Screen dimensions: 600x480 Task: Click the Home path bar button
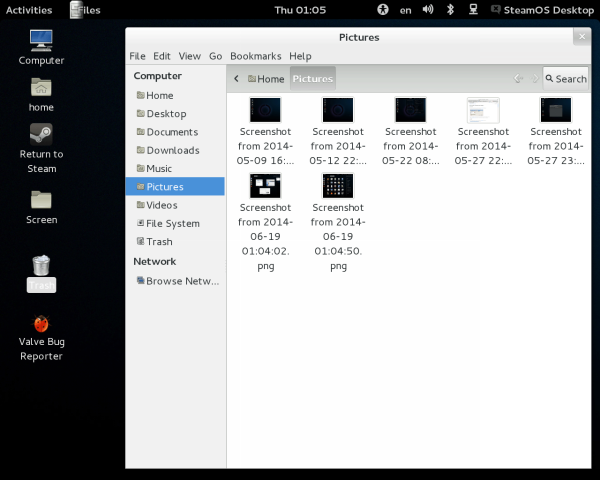(x=265, y=79)
